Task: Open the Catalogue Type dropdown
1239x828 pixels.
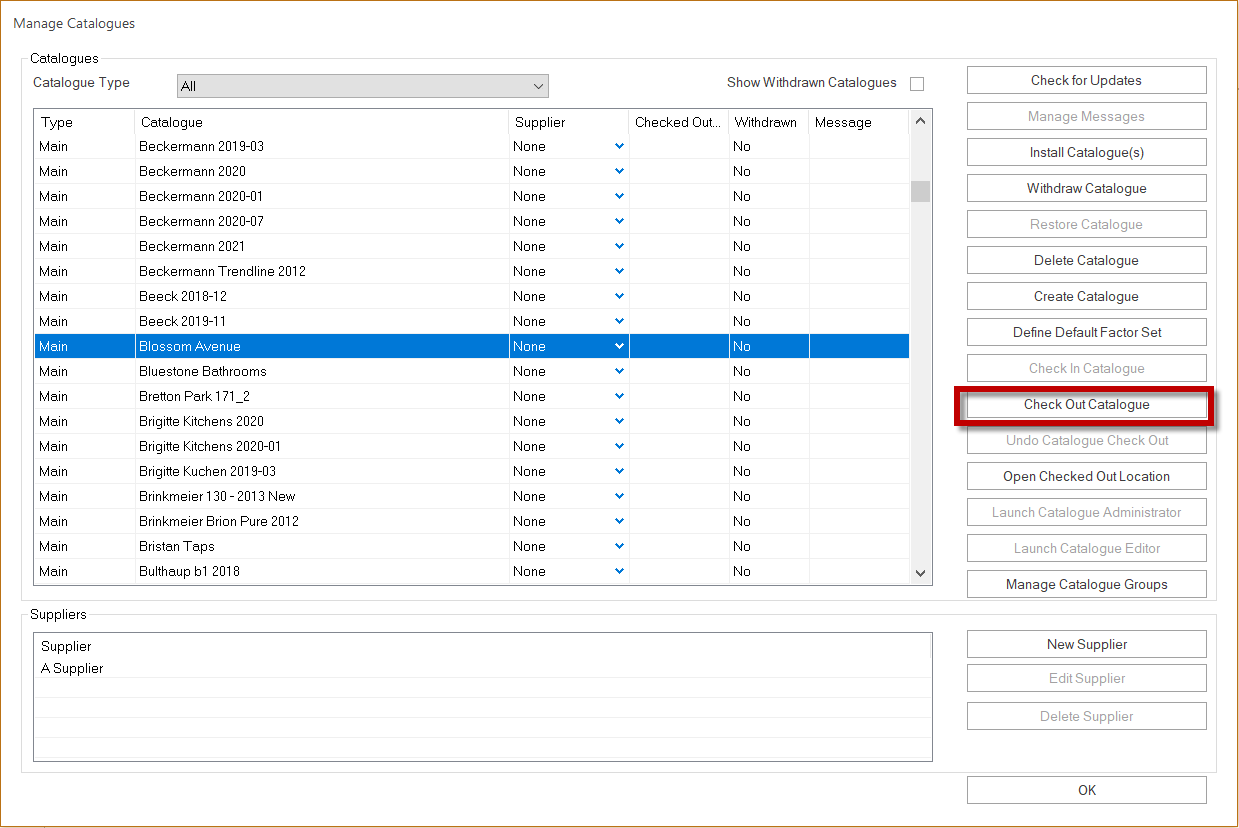Action: click(x=362, y=86)
